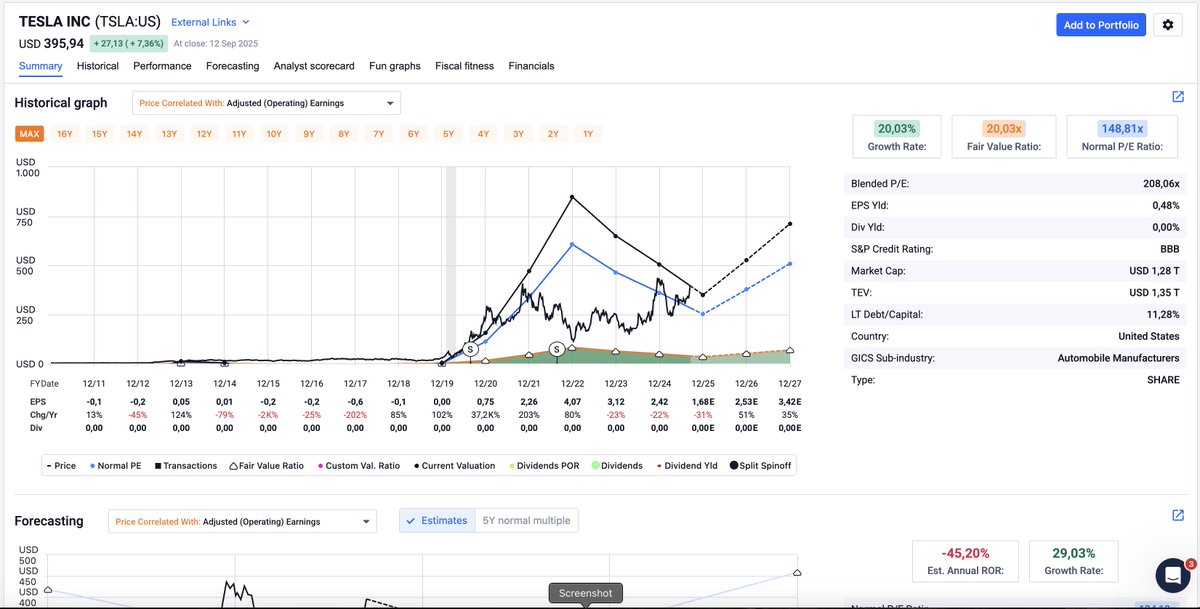Select MAX time range button
The height and width of the screenshot is (609, 1200).
coord(29,134)
